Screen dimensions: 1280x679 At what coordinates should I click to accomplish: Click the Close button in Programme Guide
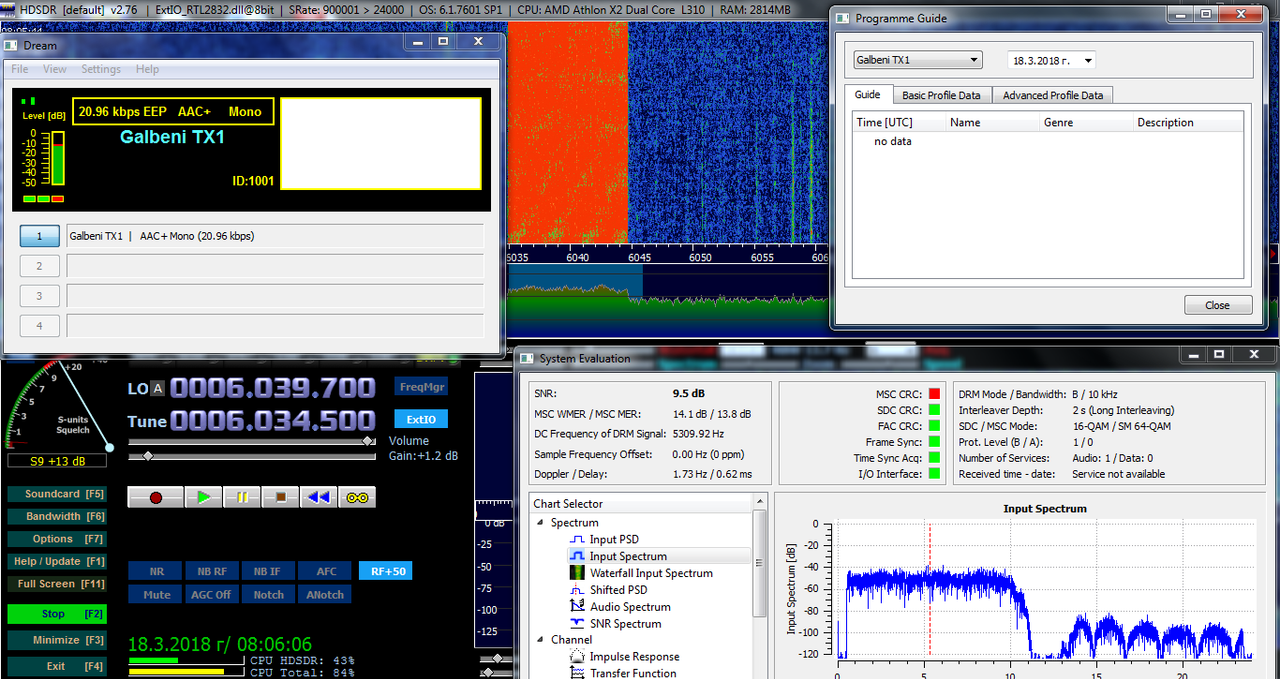tap(1217, 305)
